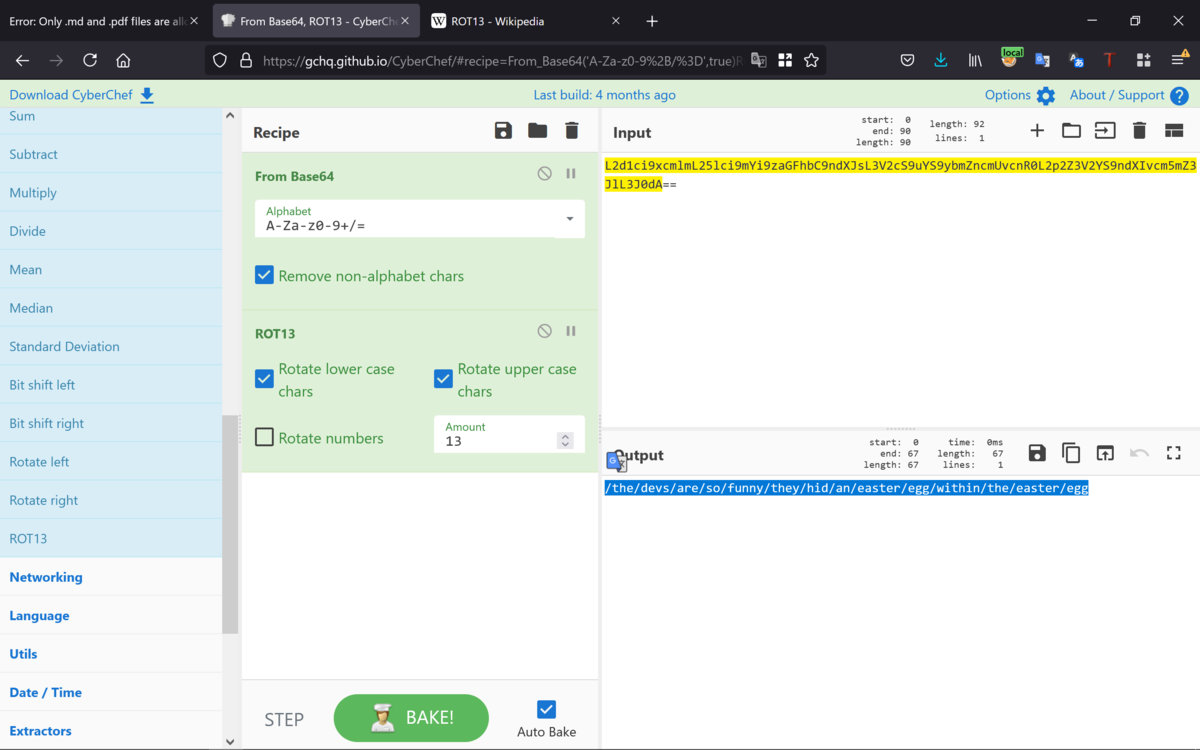Open folder as input icon

tap(1071, 131)
